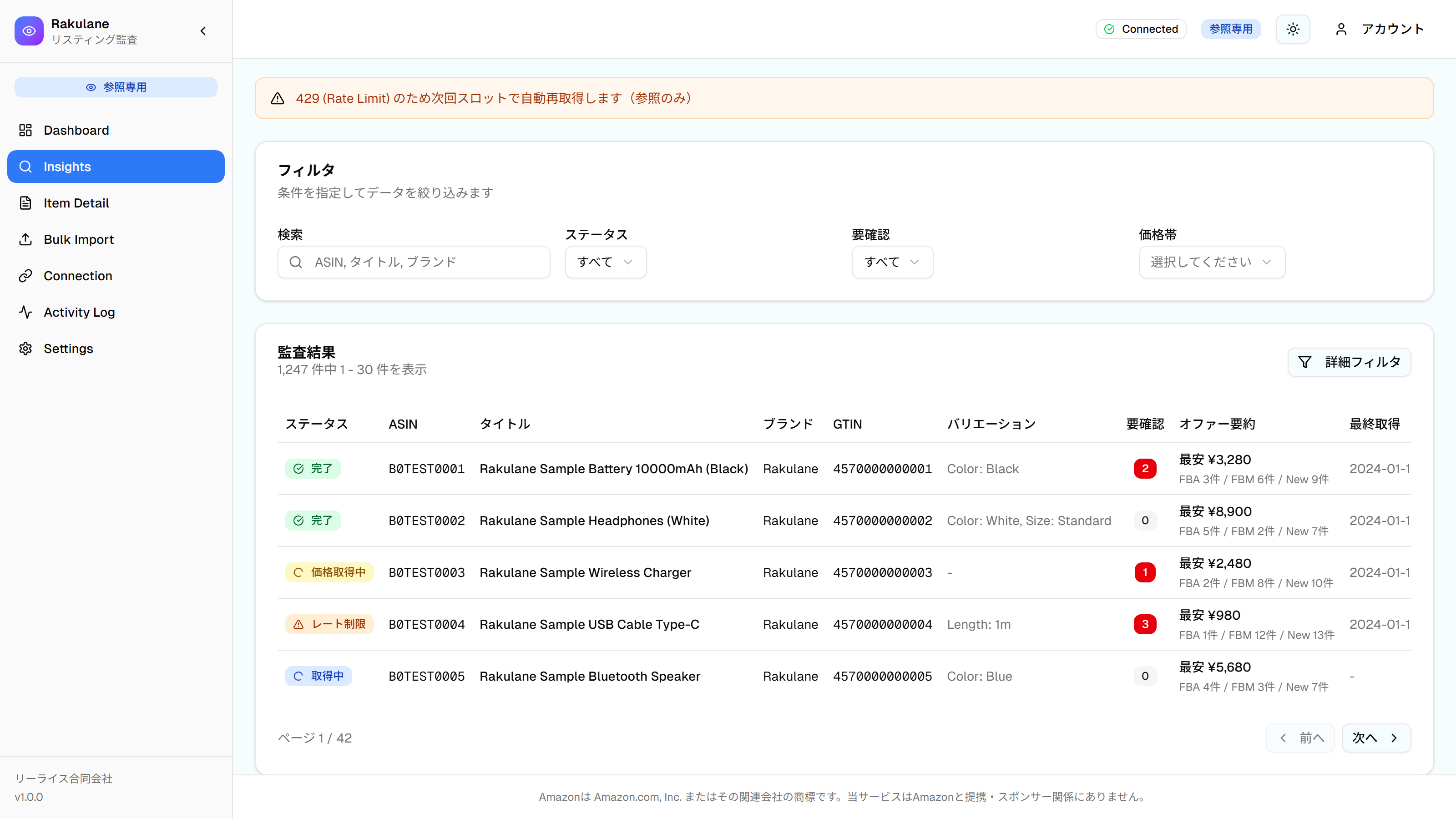Click the ブランド column header
The height and width of the screenshot is (819, 1456).
pos(788,424)
